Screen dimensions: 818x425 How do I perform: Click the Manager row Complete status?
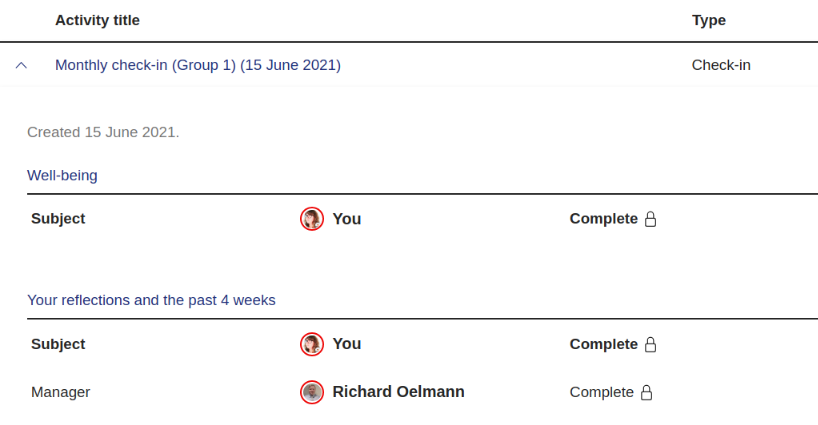point(601,392)
